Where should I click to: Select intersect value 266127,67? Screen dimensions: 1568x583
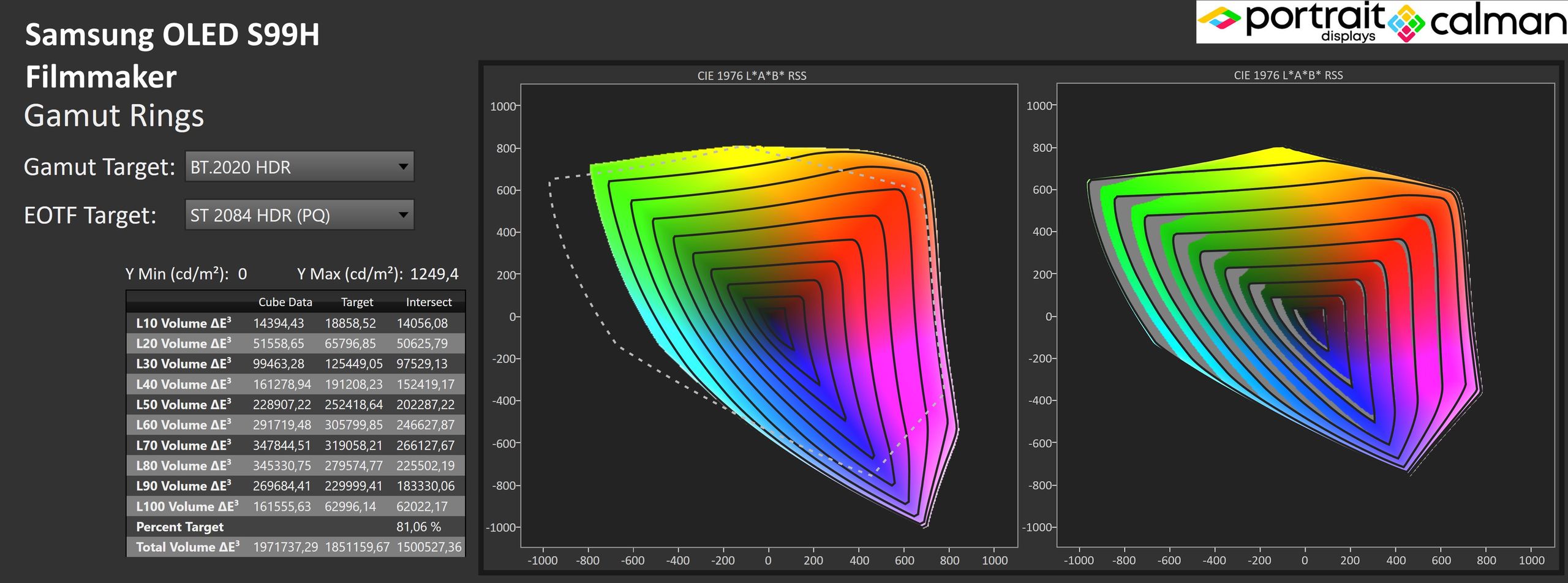tap(426, 446)
